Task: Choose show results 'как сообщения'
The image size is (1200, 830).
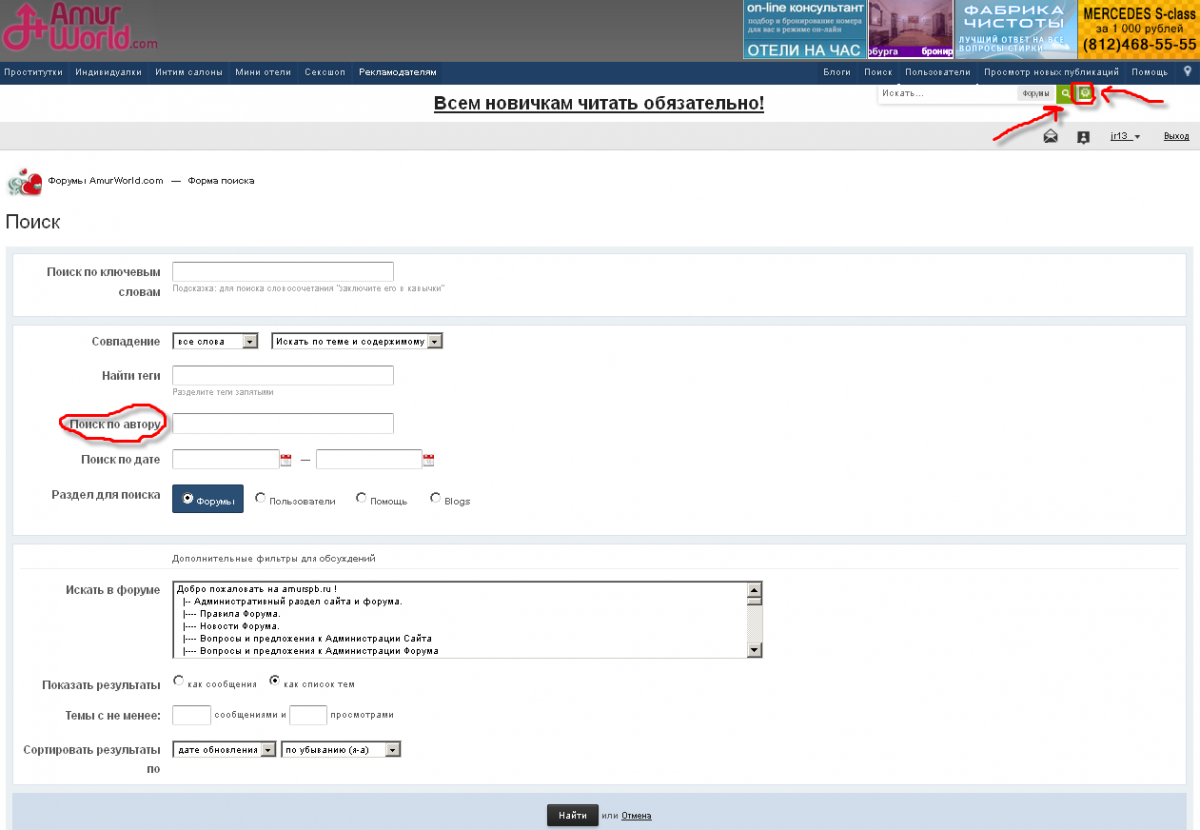Action: click(x=178, y=681)
